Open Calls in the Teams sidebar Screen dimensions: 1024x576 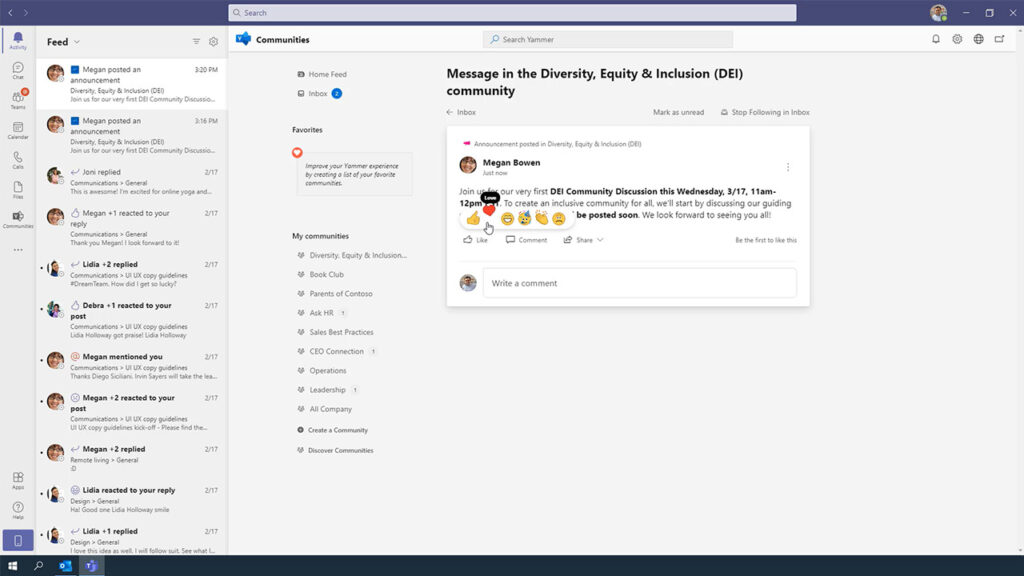point(18,160)
